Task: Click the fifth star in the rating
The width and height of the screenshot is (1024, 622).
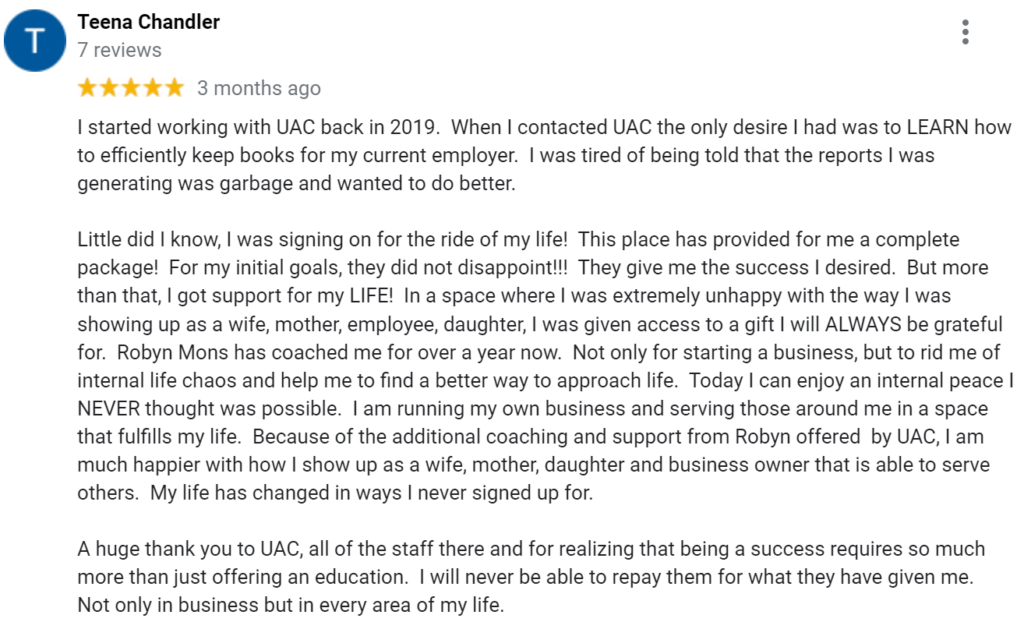Action: coord(175,88)
